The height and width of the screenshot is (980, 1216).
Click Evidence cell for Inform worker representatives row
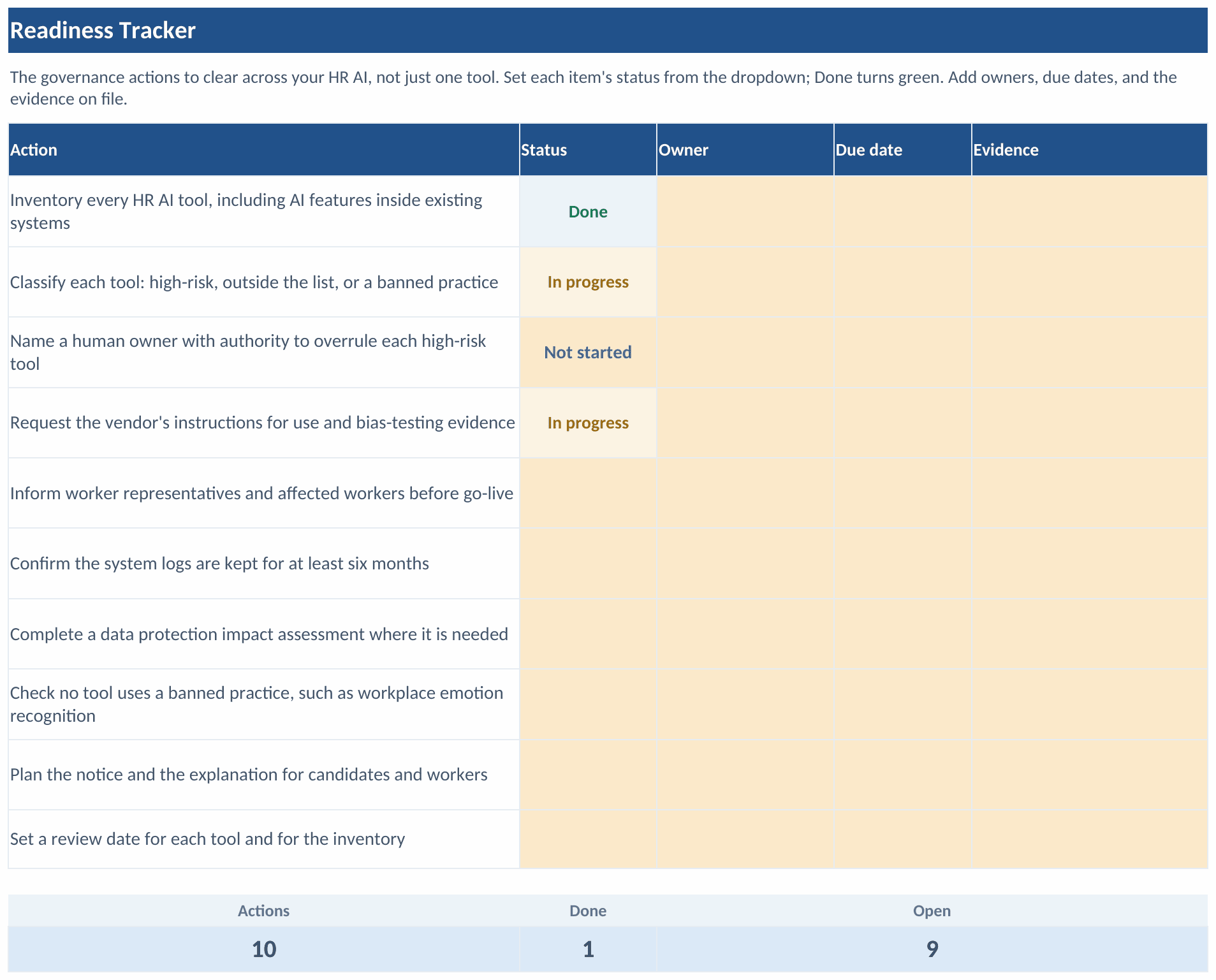pos(1090,493)
